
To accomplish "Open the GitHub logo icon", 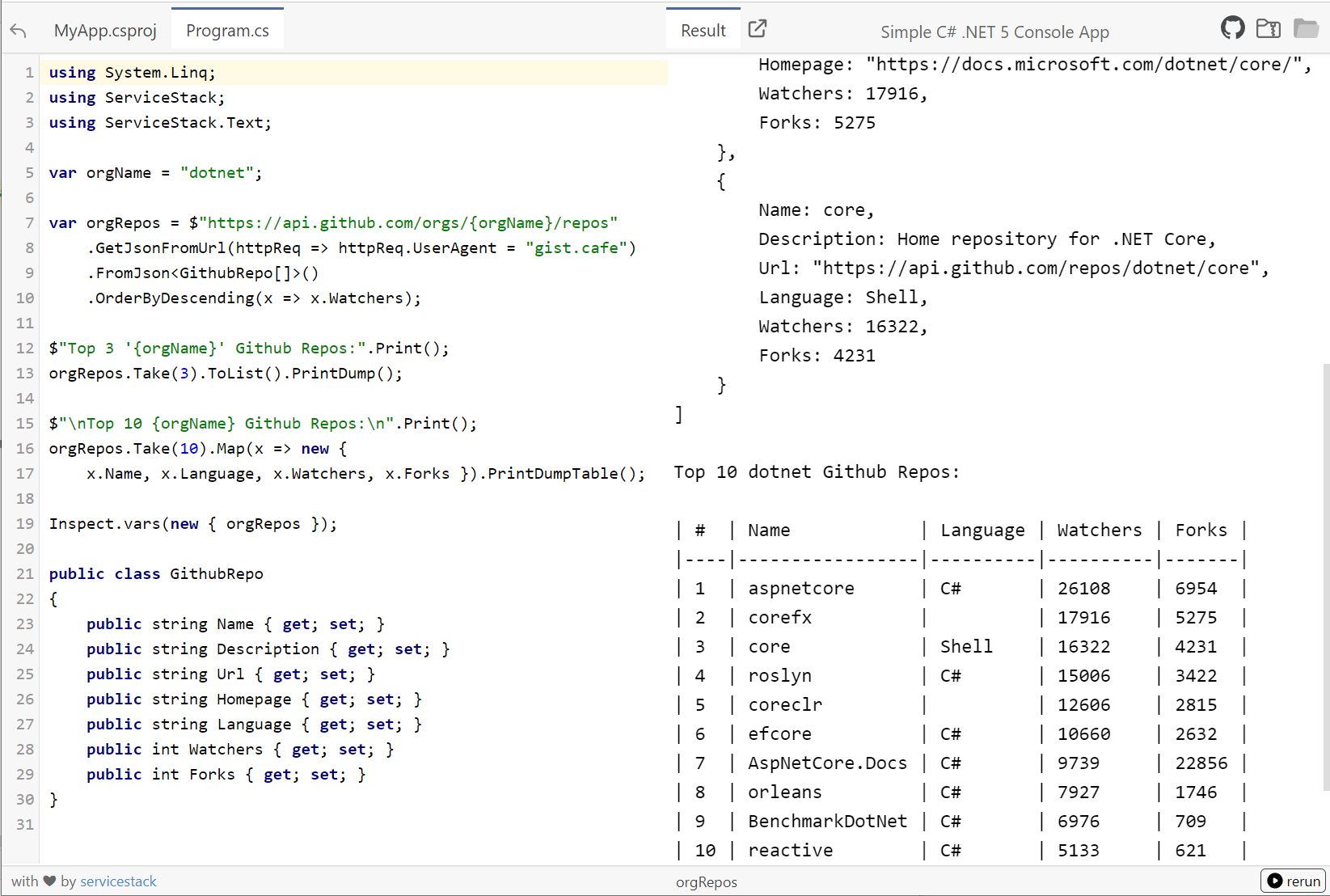I will pos(1233,28).
